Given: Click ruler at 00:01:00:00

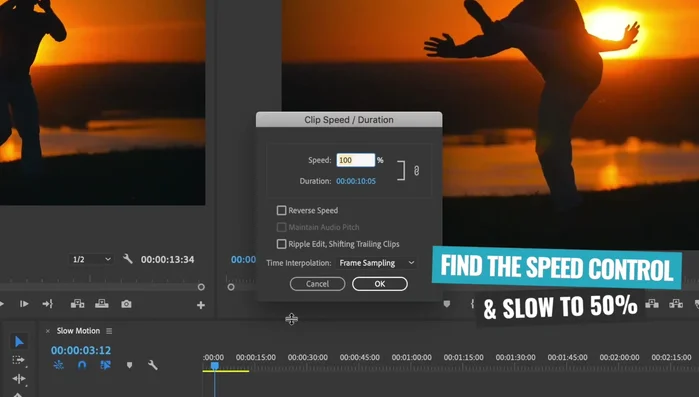Looking at the screenshot, I should pos(411,357).
